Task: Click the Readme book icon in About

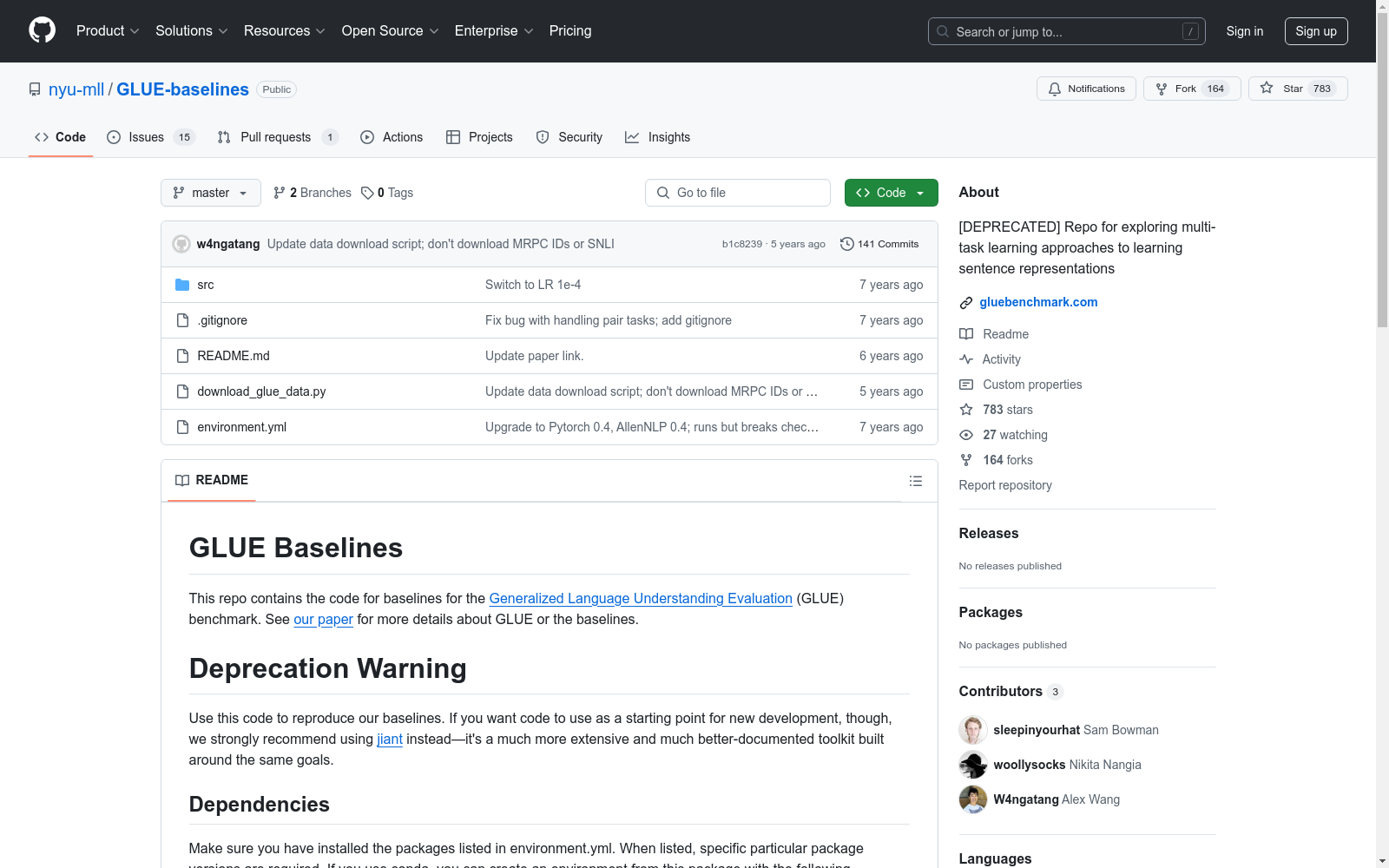Action: point(966,334)
